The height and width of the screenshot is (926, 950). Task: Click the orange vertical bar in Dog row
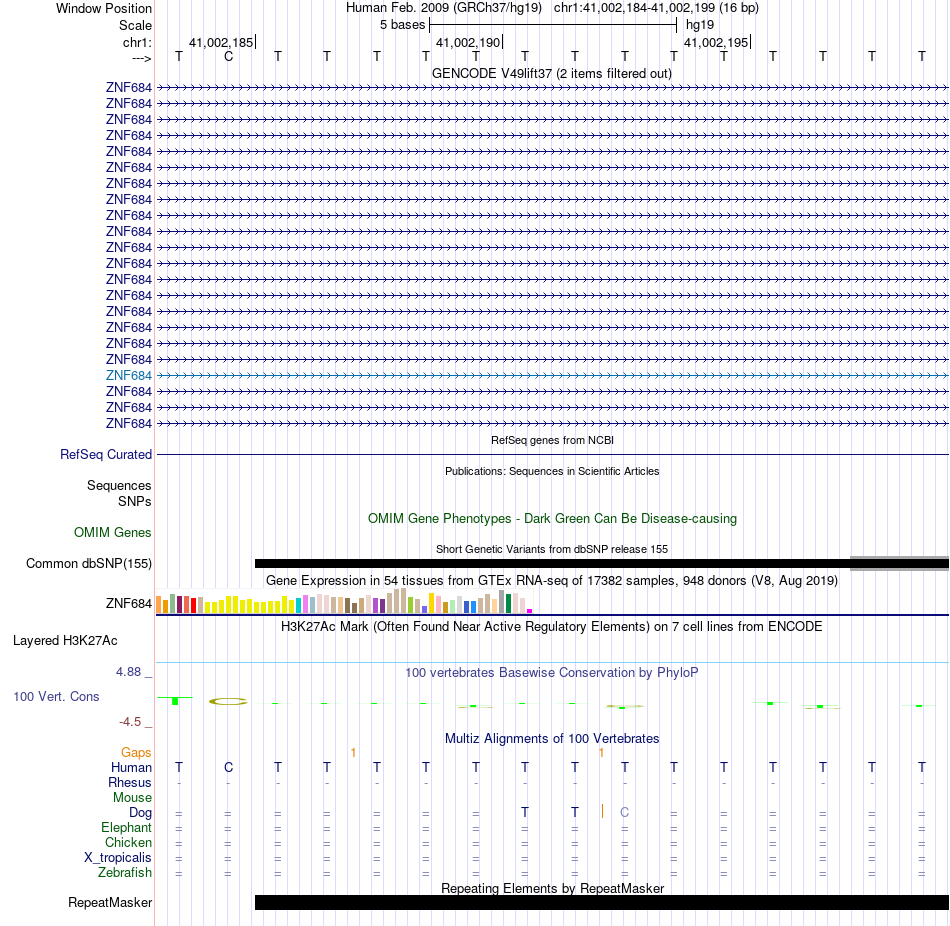[602, 811]
